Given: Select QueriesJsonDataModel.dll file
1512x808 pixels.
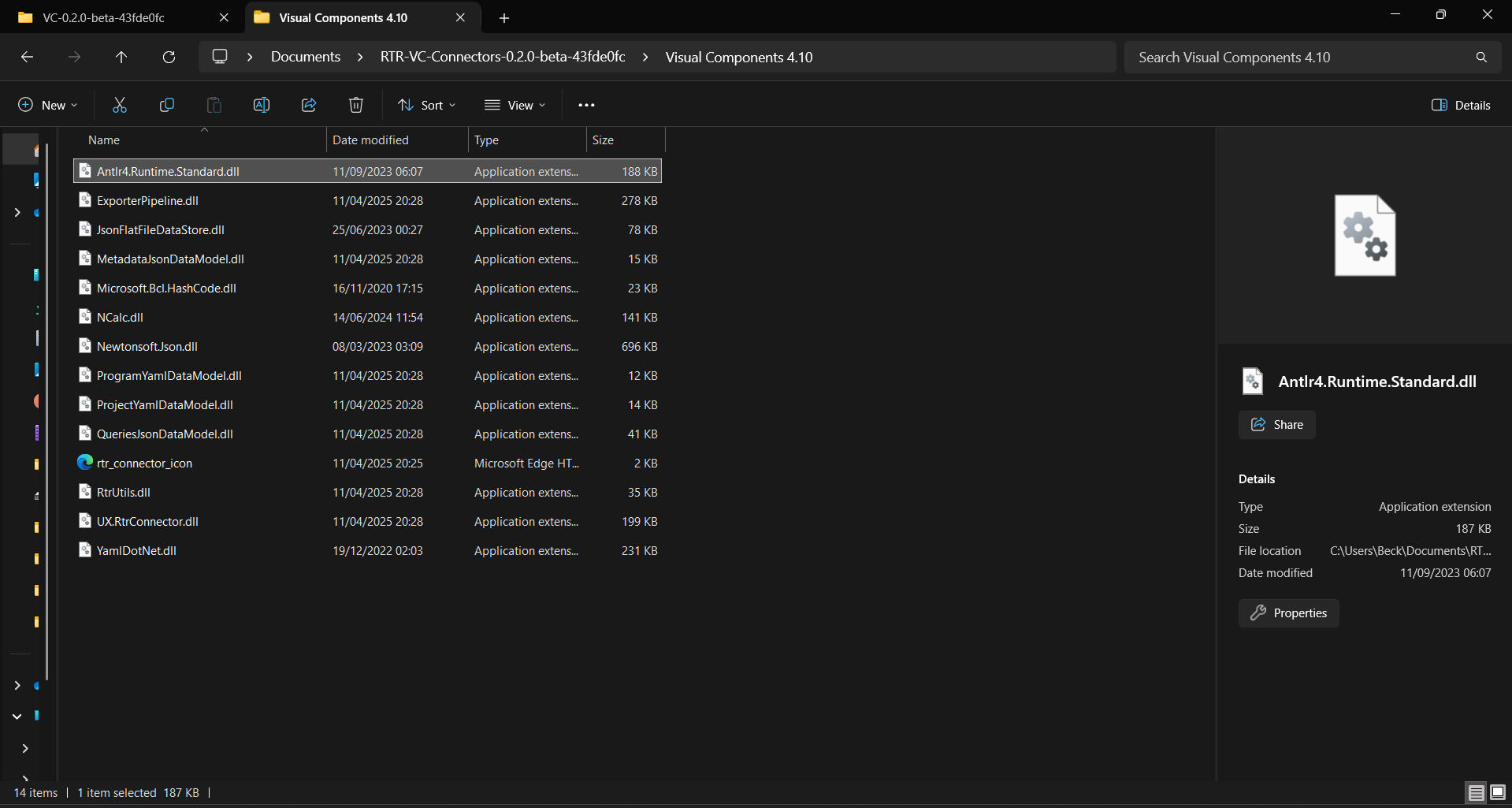Looking at the screenshot, I should 367,434.
